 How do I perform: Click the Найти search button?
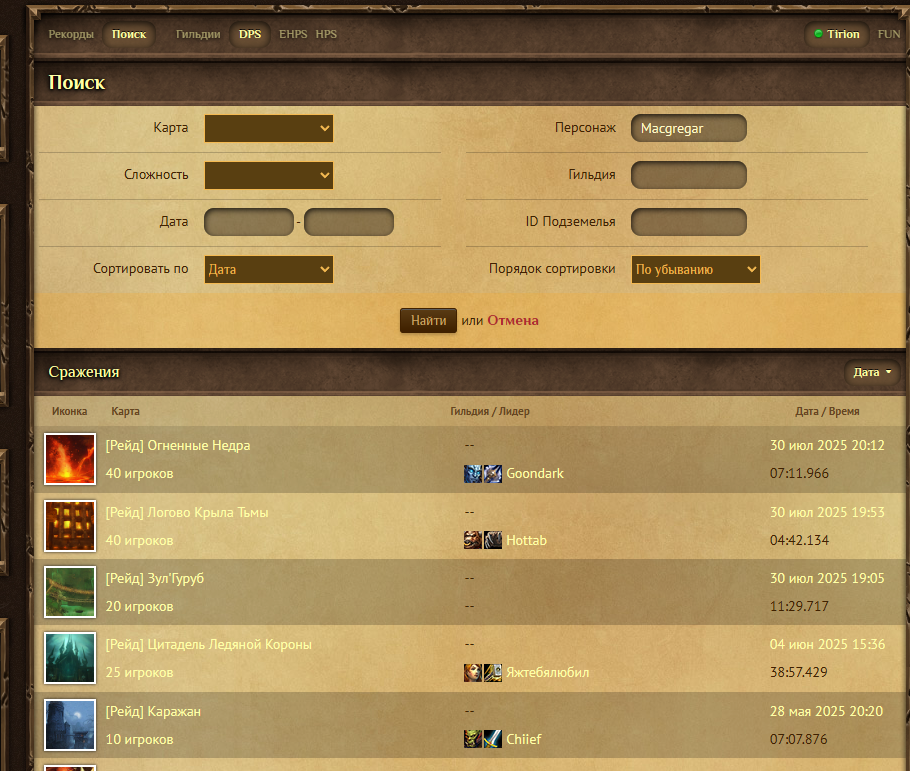point(428,320)
